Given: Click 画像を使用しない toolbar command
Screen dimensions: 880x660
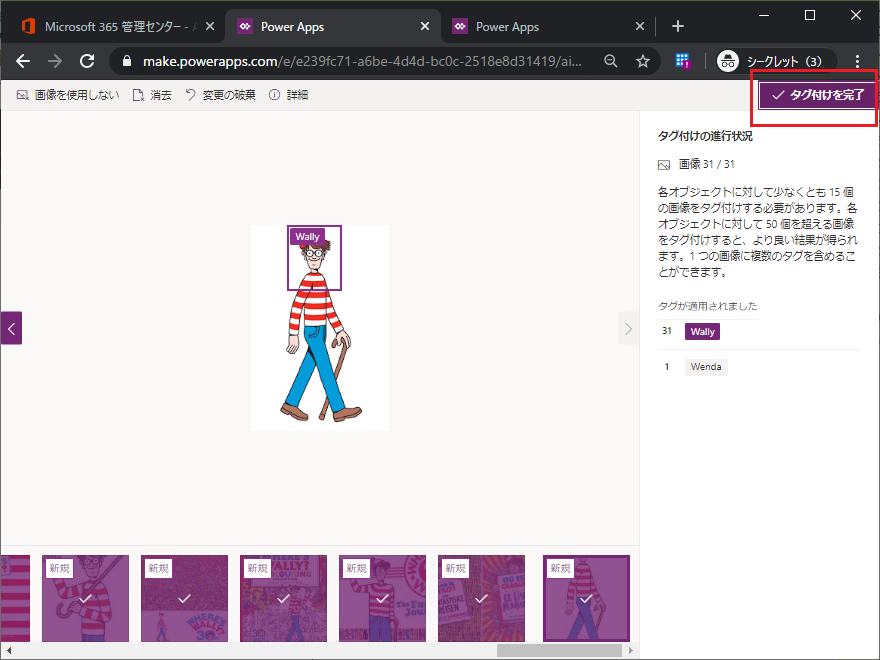Looking at the screenshot, I should [68, 95].
